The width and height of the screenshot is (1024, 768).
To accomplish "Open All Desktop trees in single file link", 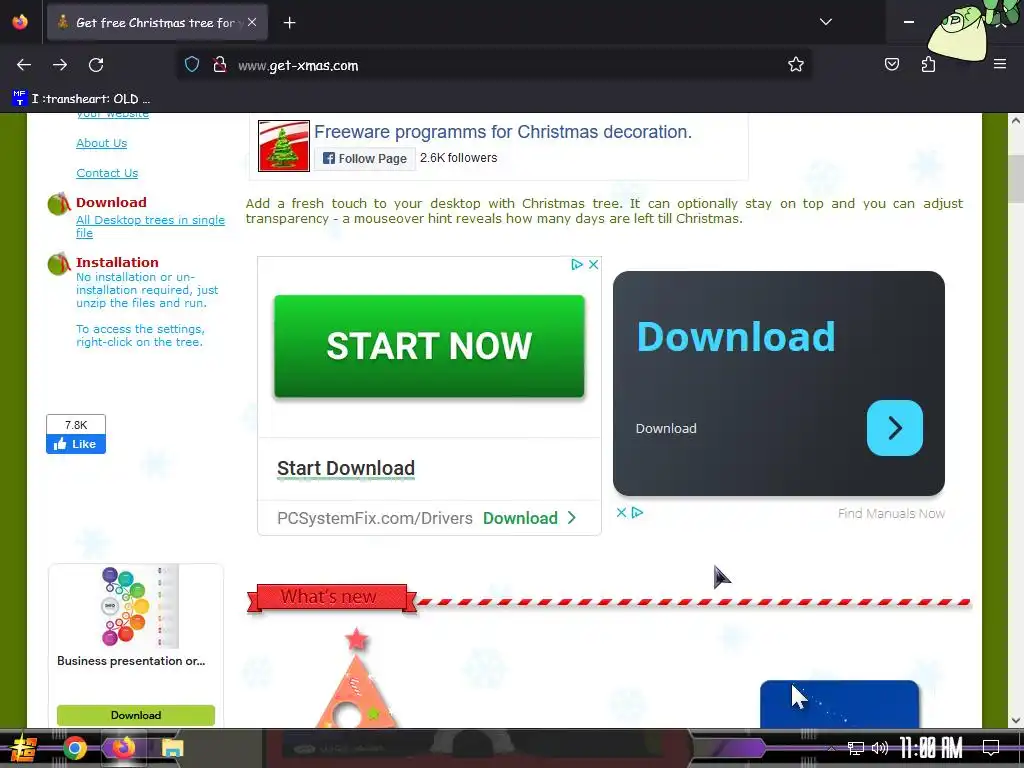I will click(x=150, y=227).
